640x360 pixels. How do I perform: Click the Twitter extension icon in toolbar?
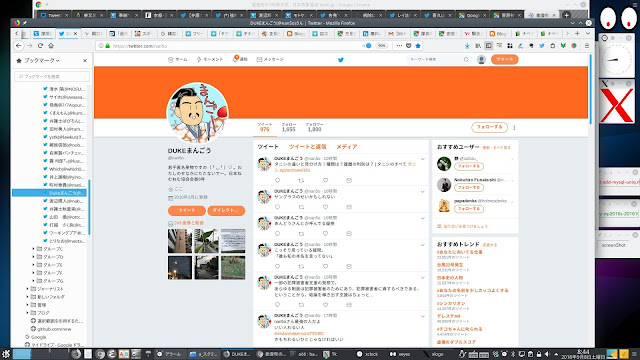coord(542,46)
